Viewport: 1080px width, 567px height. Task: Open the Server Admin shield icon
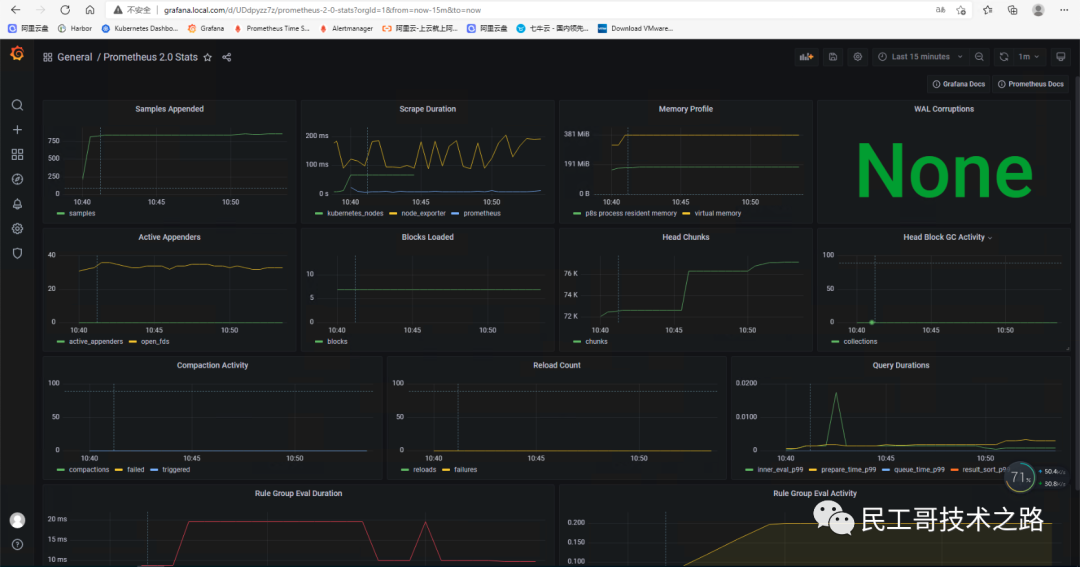(x=17, y=254)
